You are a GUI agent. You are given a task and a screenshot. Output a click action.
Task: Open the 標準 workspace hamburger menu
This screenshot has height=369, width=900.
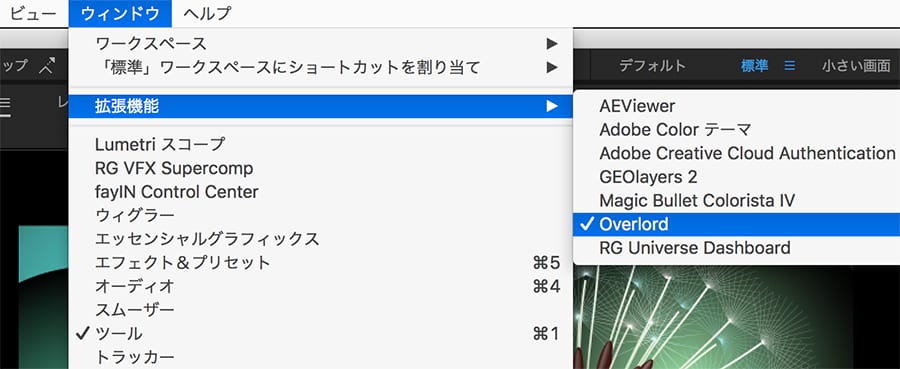pos(790,67)
